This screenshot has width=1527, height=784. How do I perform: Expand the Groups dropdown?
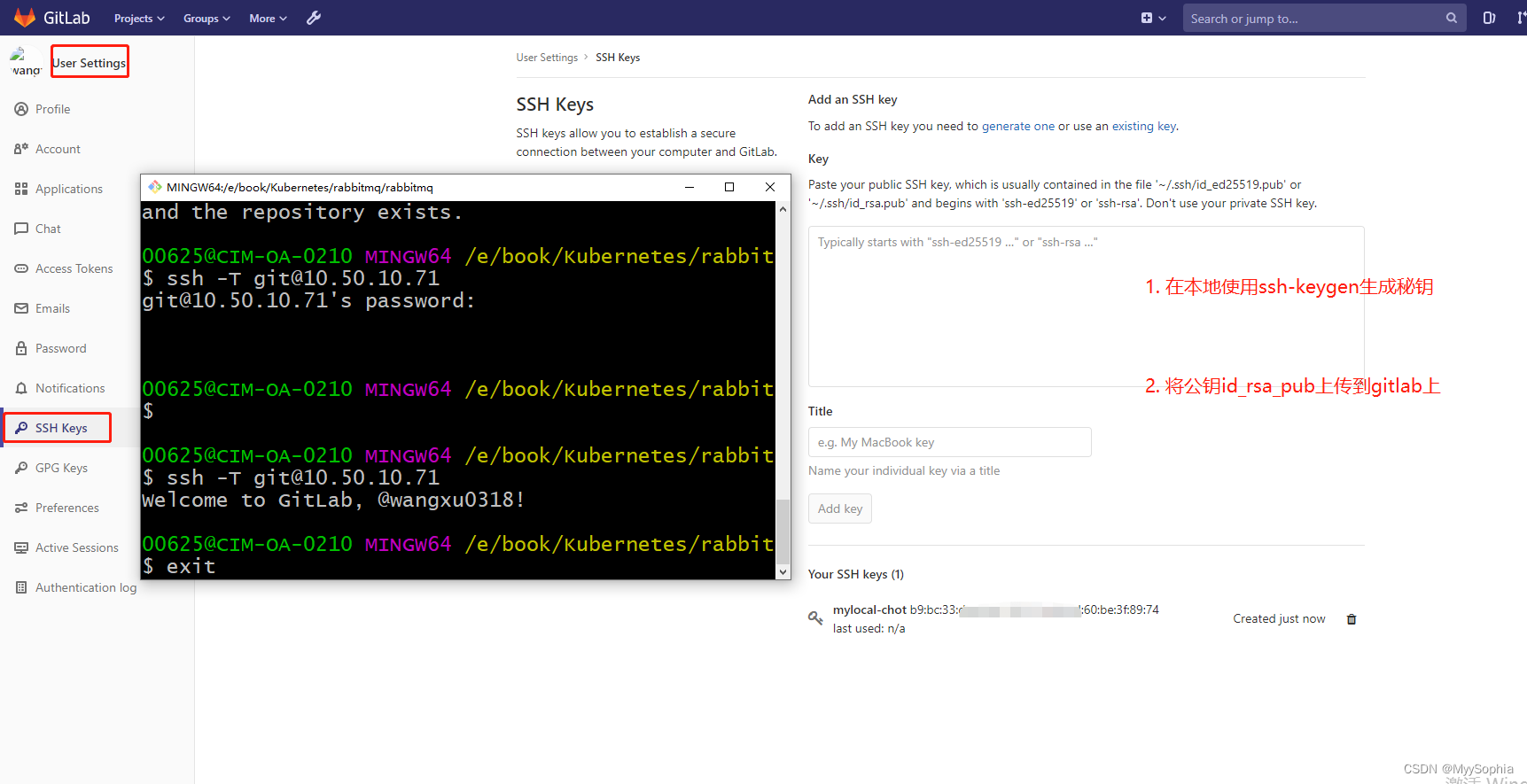(x=206, y=18)
